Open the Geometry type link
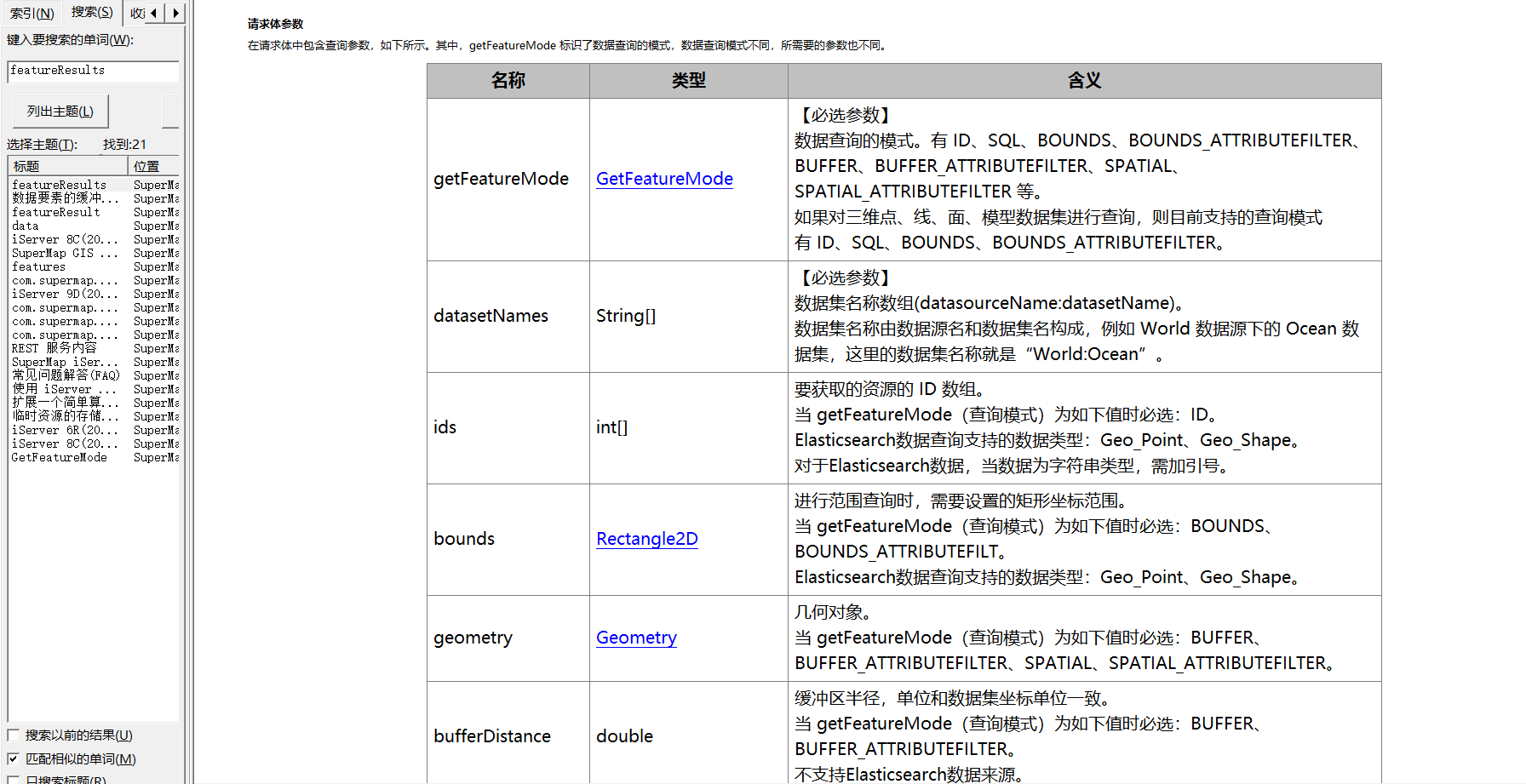Viewport: 1526px width, 784px height. pos(636,638)
